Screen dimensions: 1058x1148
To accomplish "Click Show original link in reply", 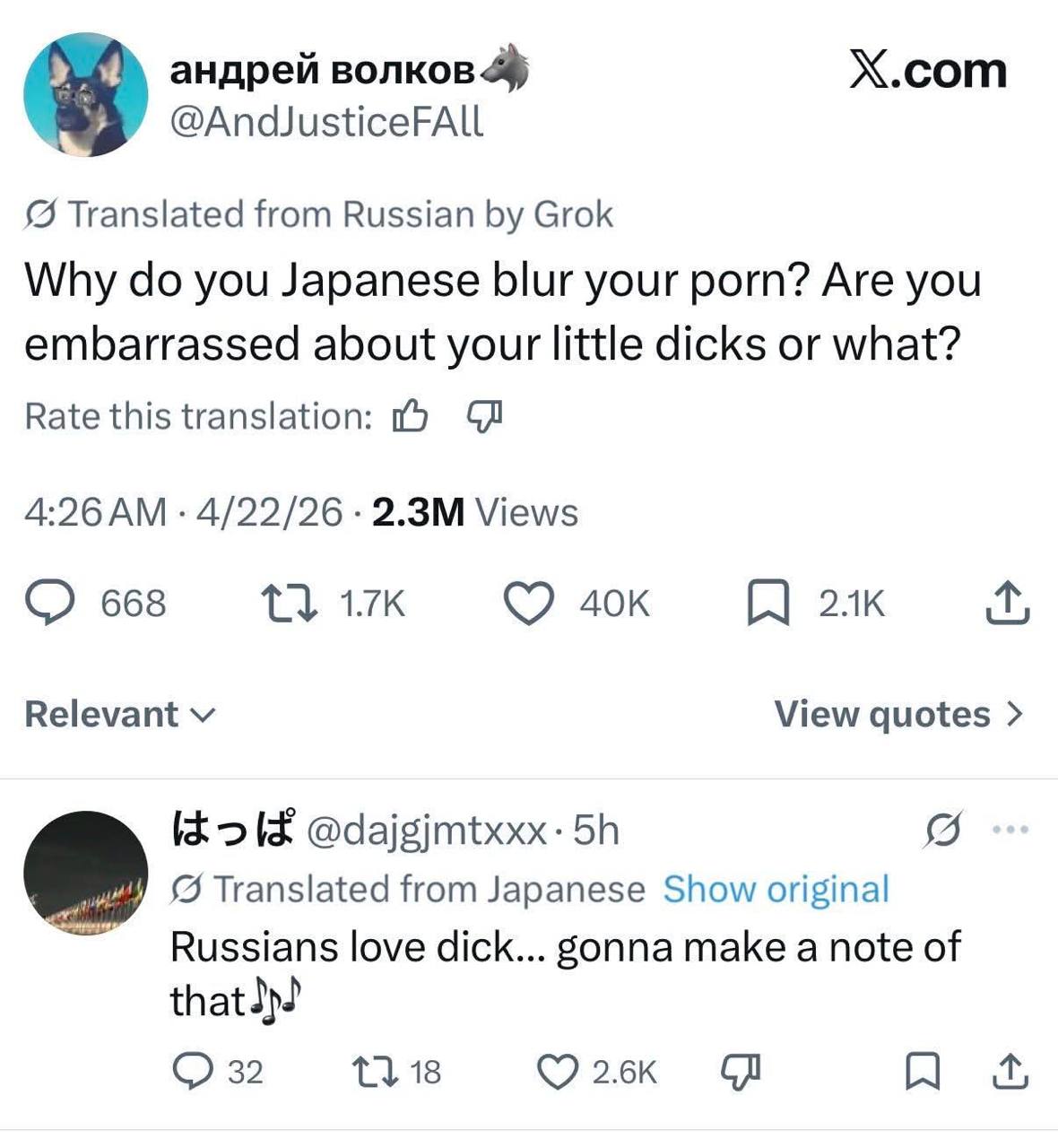I will (776, 889).
